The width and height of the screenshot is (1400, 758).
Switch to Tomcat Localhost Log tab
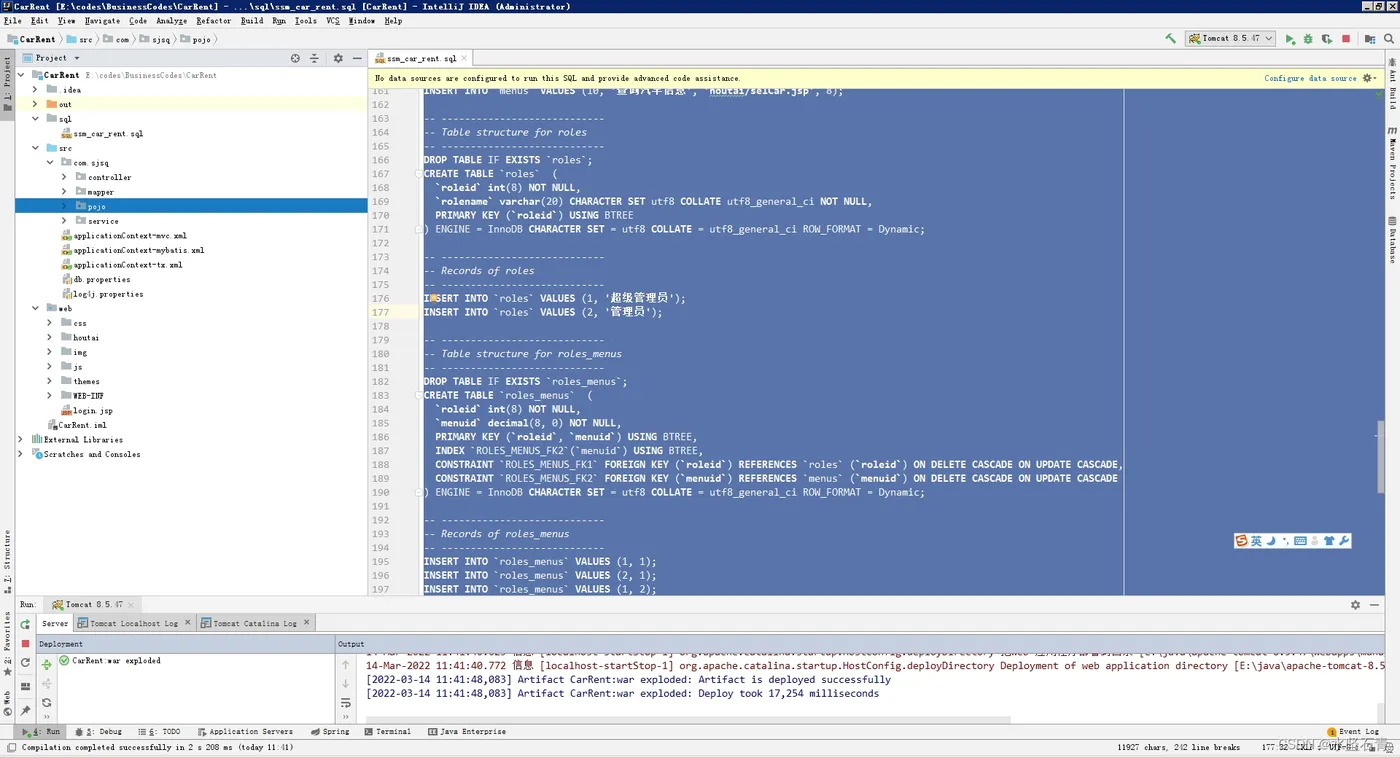point(134,623)
